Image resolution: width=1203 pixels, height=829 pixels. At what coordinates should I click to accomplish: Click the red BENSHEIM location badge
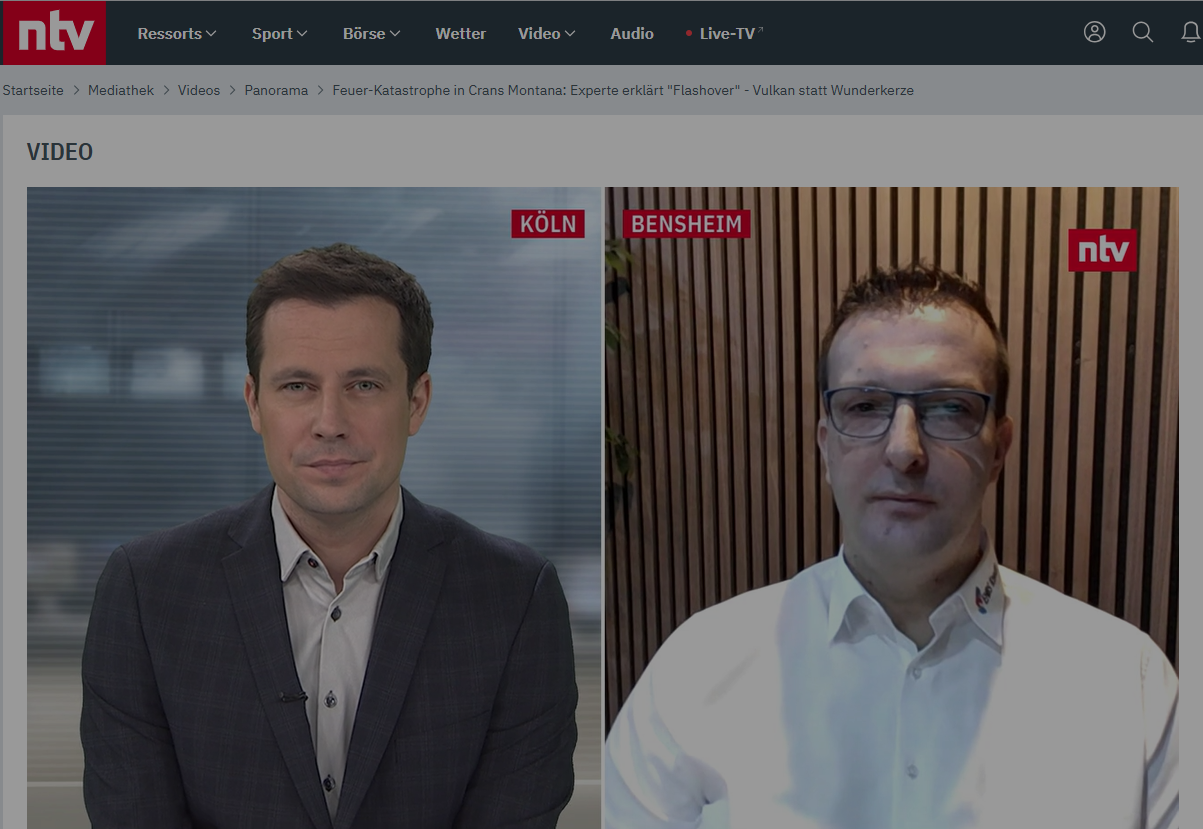coord(686,223)
